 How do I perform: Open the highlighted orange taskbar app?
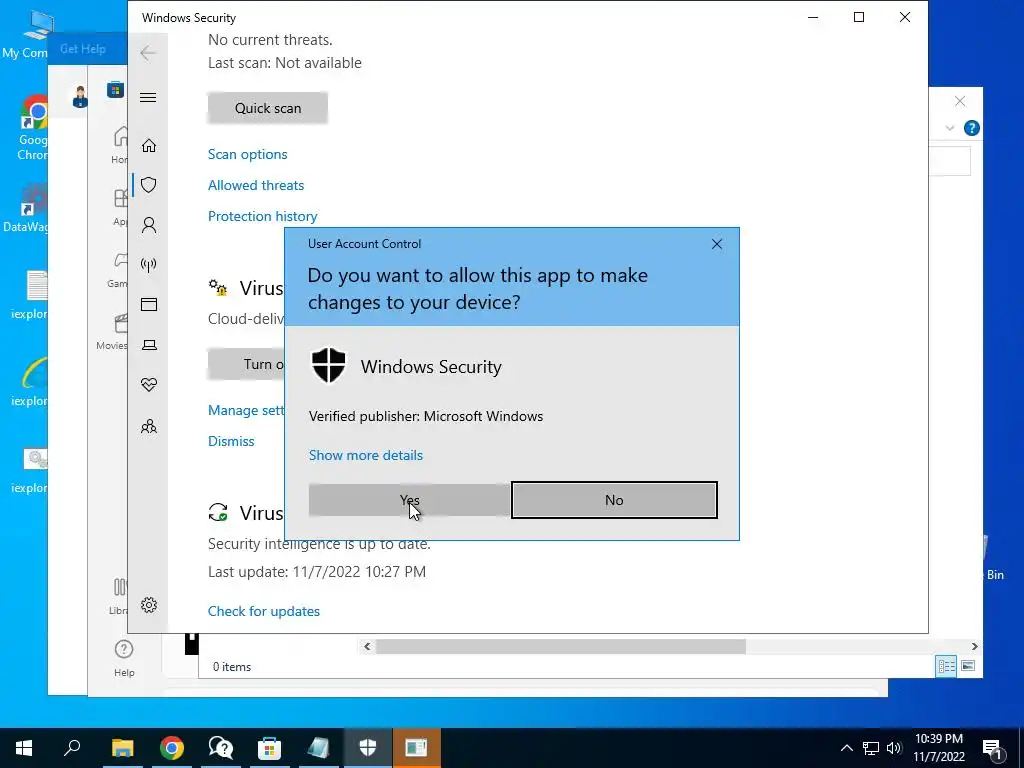tap(416, 748)
